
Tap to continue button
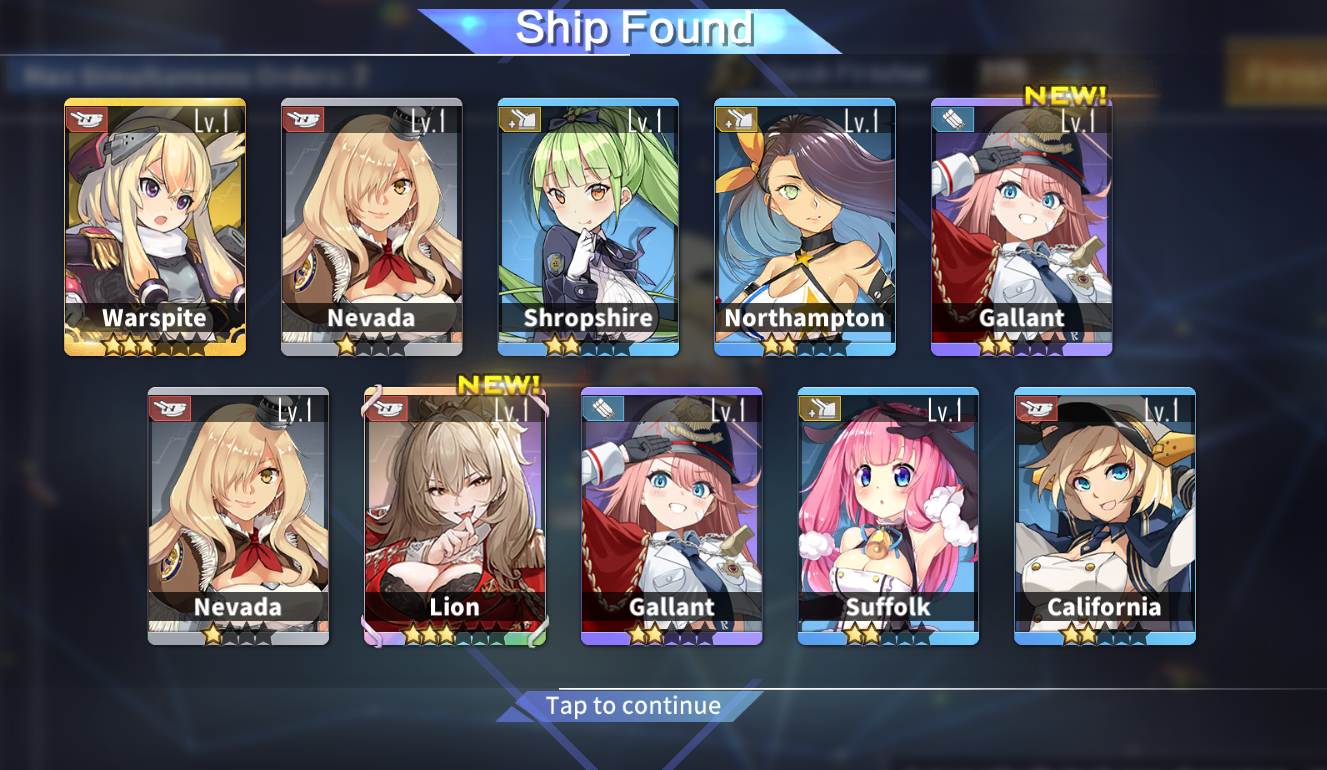point(633,706)
